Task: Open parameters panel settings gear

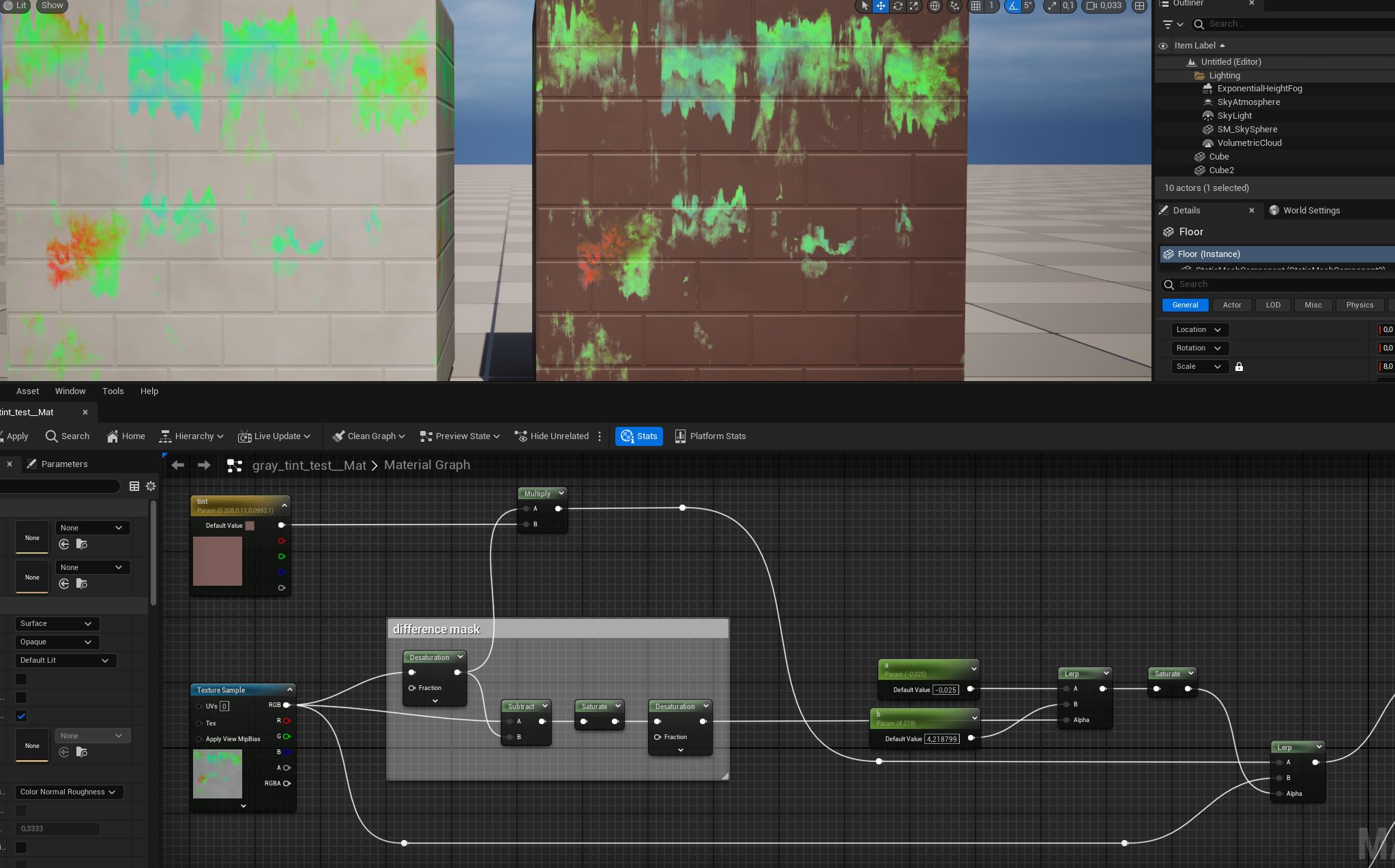Action: (151, 486)
